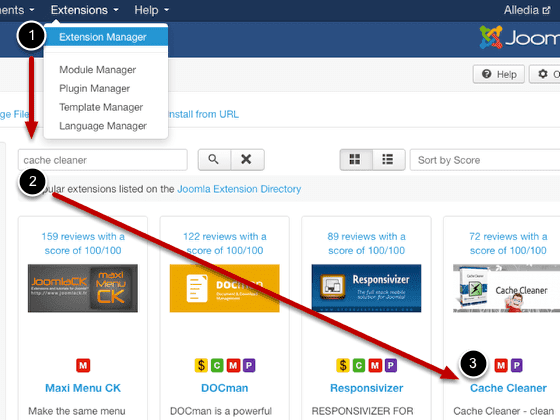The image size is (560, 420).
Task: Open the Sort by Score dropdown
Action: pos(485,160)
